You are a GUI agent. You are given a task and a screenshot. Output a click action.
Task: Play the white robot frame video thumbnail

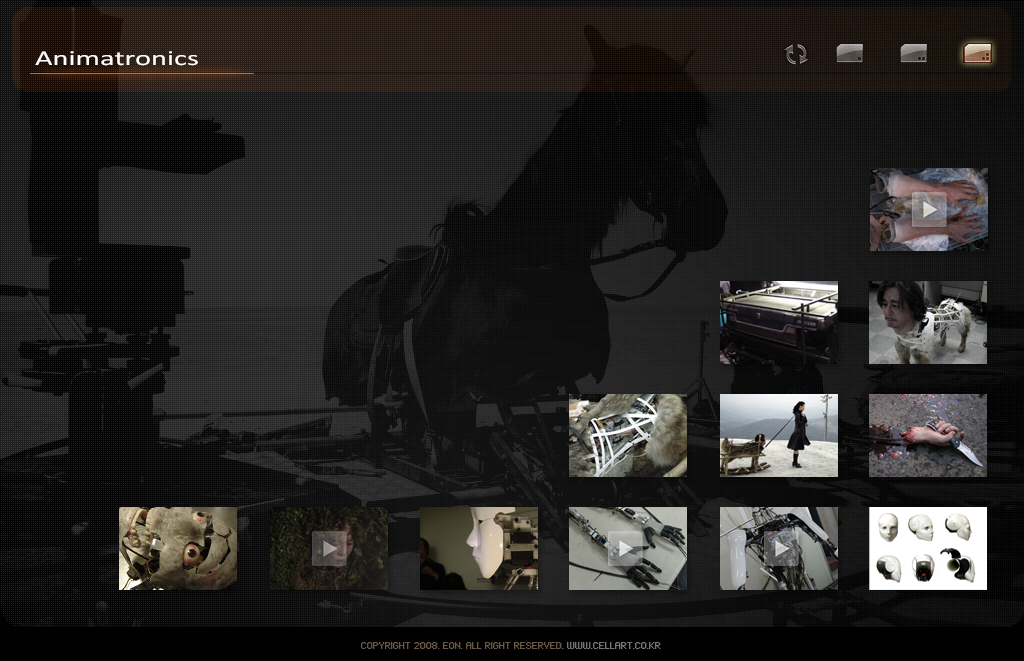coord(778,549)
